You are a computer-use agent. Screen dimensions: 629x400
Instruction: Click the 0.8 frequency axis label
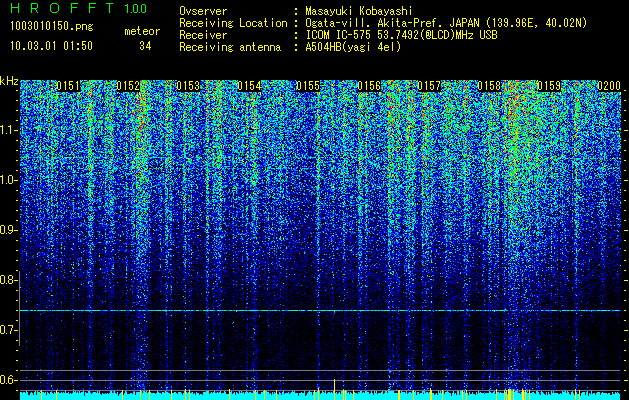9,280
